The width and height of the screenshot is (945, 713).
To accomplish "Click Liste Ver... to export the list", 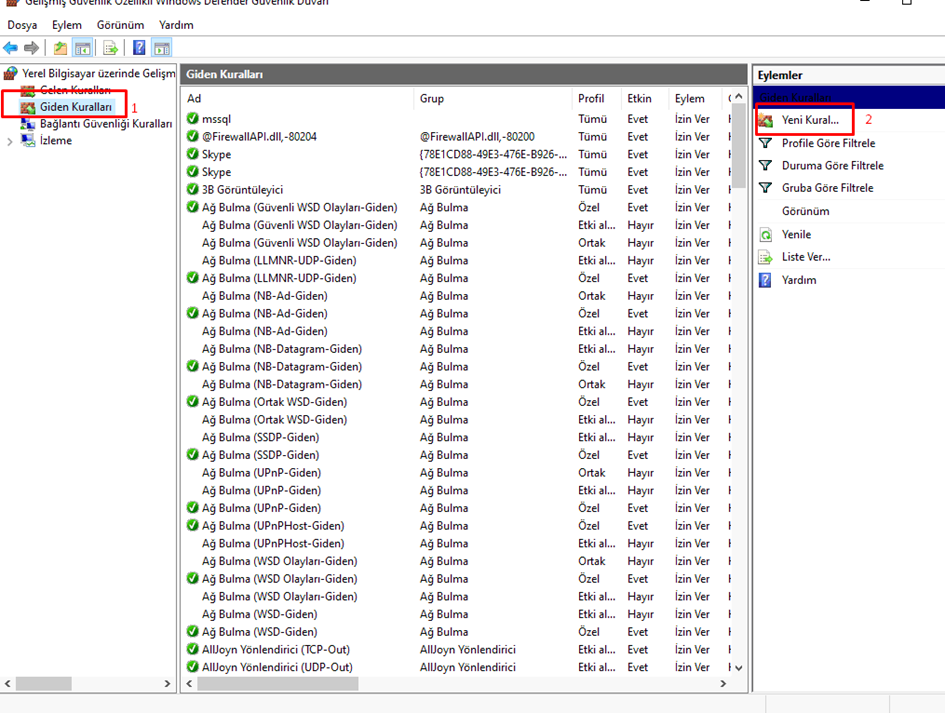I will click(x=806, y=257).
